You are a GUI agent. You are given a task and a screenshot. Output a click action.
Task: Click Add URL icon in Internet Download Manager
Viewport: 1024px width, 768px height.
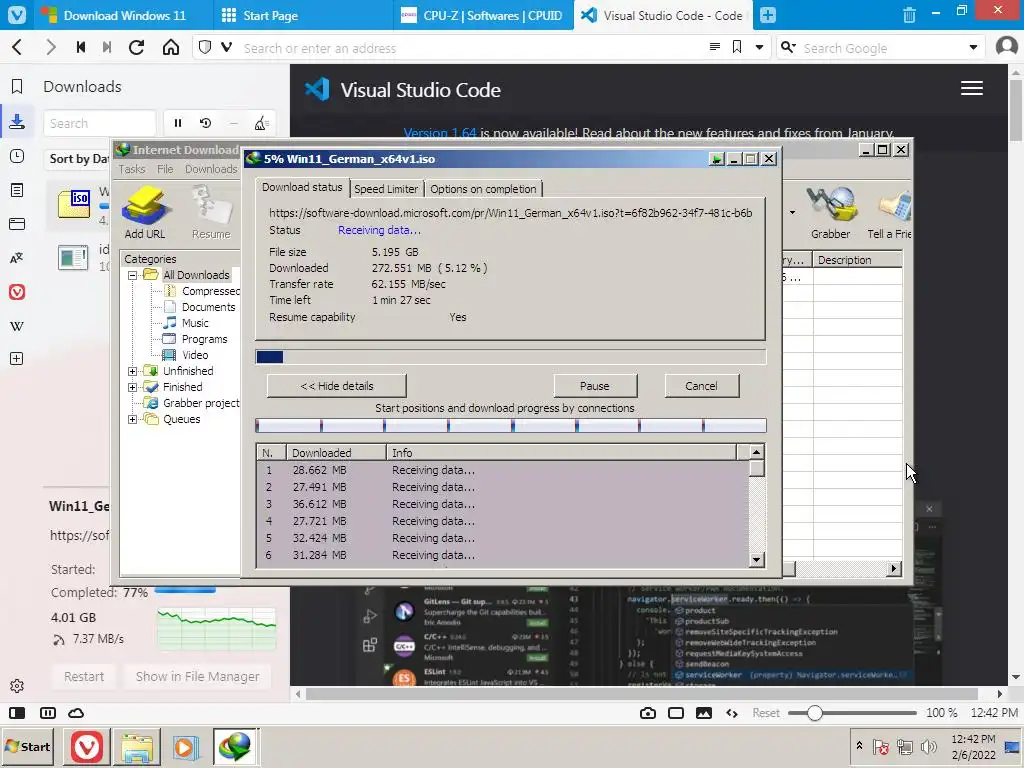pyautogui.click(x=146, y=212)
